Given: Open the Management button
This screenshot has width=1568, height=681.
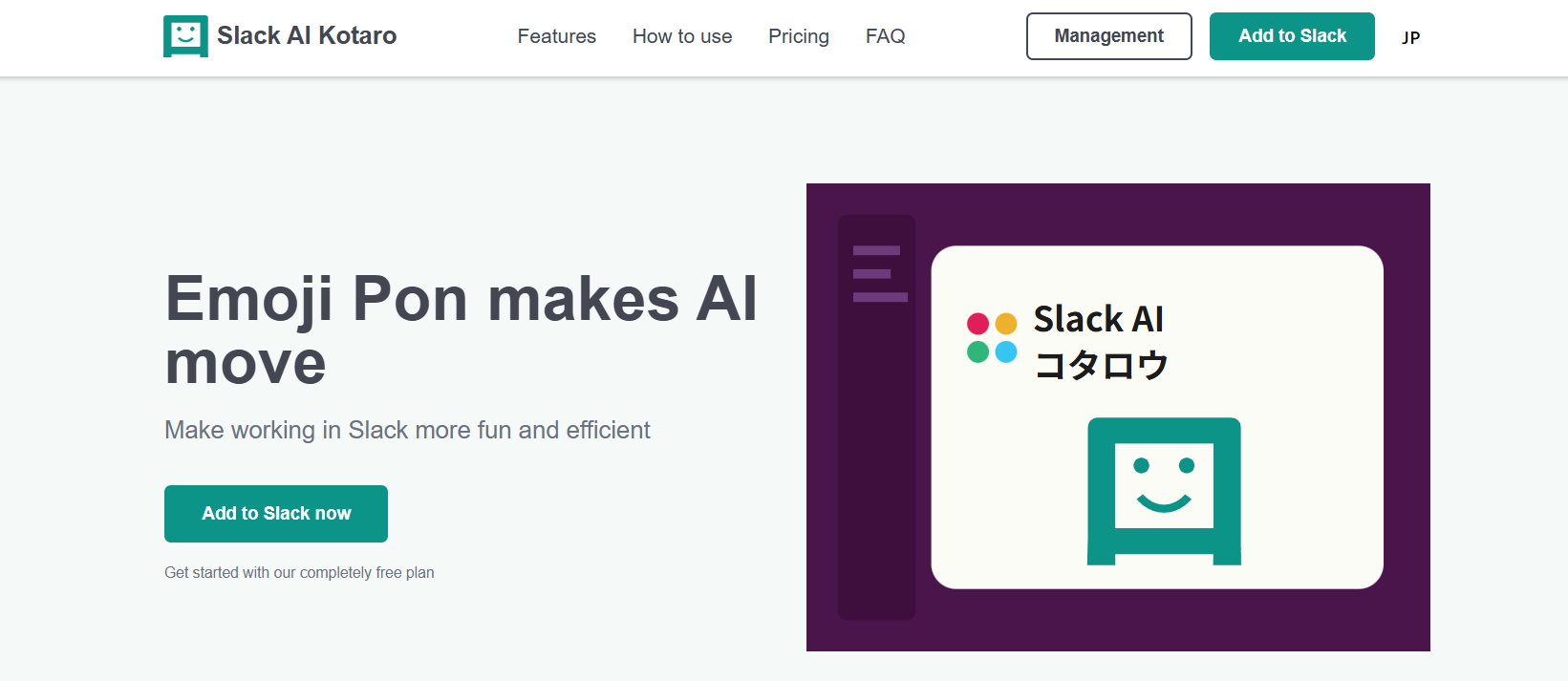Looking at the screenshot, I should click(x=1109, y=36).
